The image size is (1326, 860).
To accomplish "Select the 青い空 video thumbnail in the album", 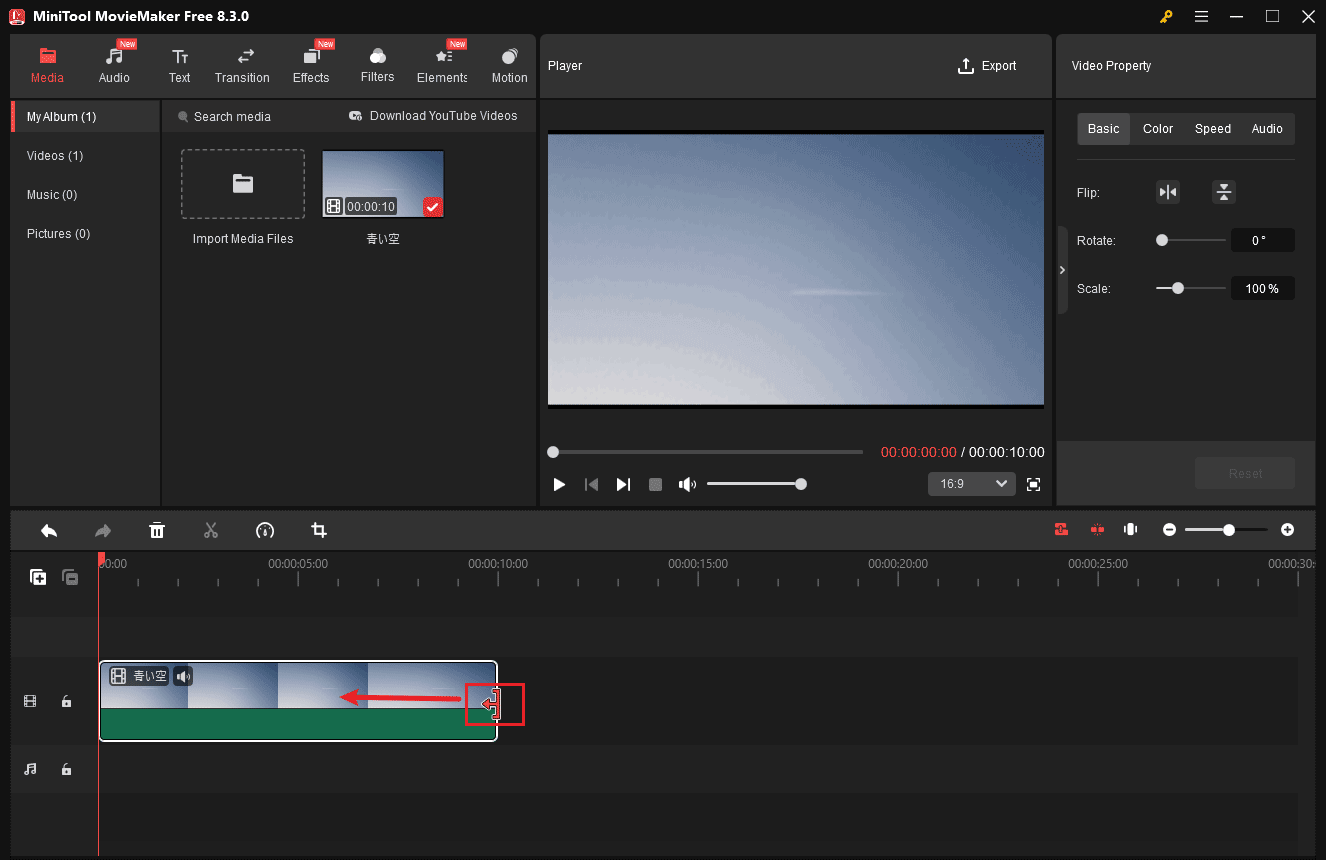I will pos(383,184).
